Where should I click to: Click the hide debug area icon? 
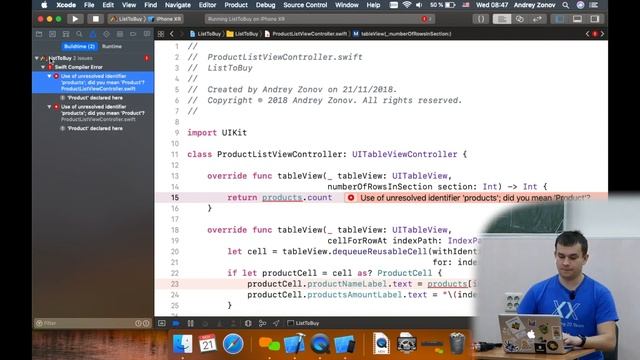click(162, 323)
